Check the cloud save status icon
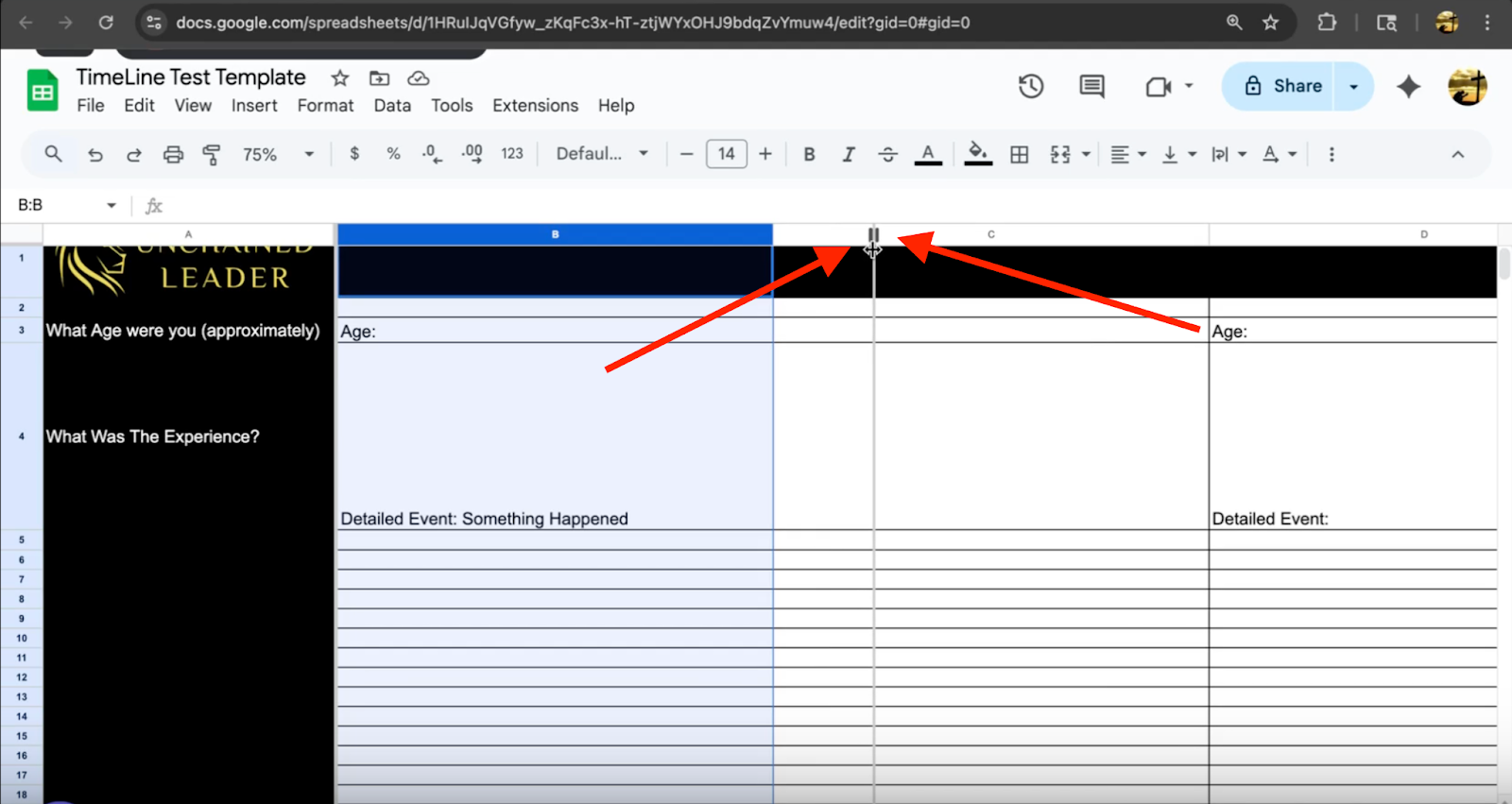Image resolution: width=1512 pixels, height=804 pixels. coord(418,78)
